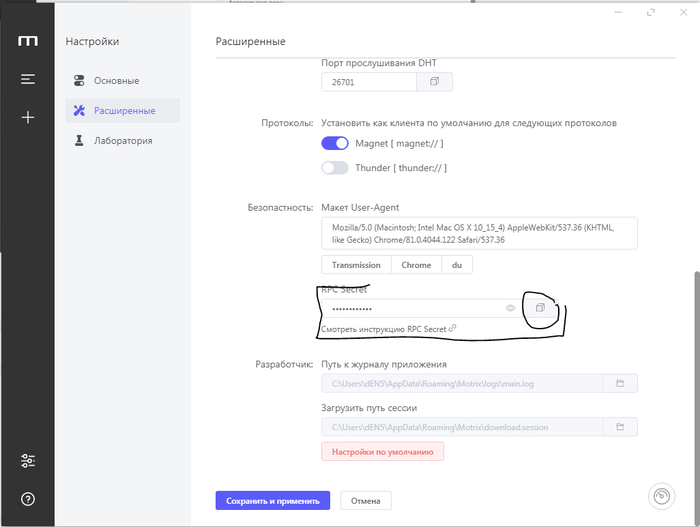Generate random DHT port with dice icon
The width and height of the screenshot is (700, 527).
click(x=435, y=83)
